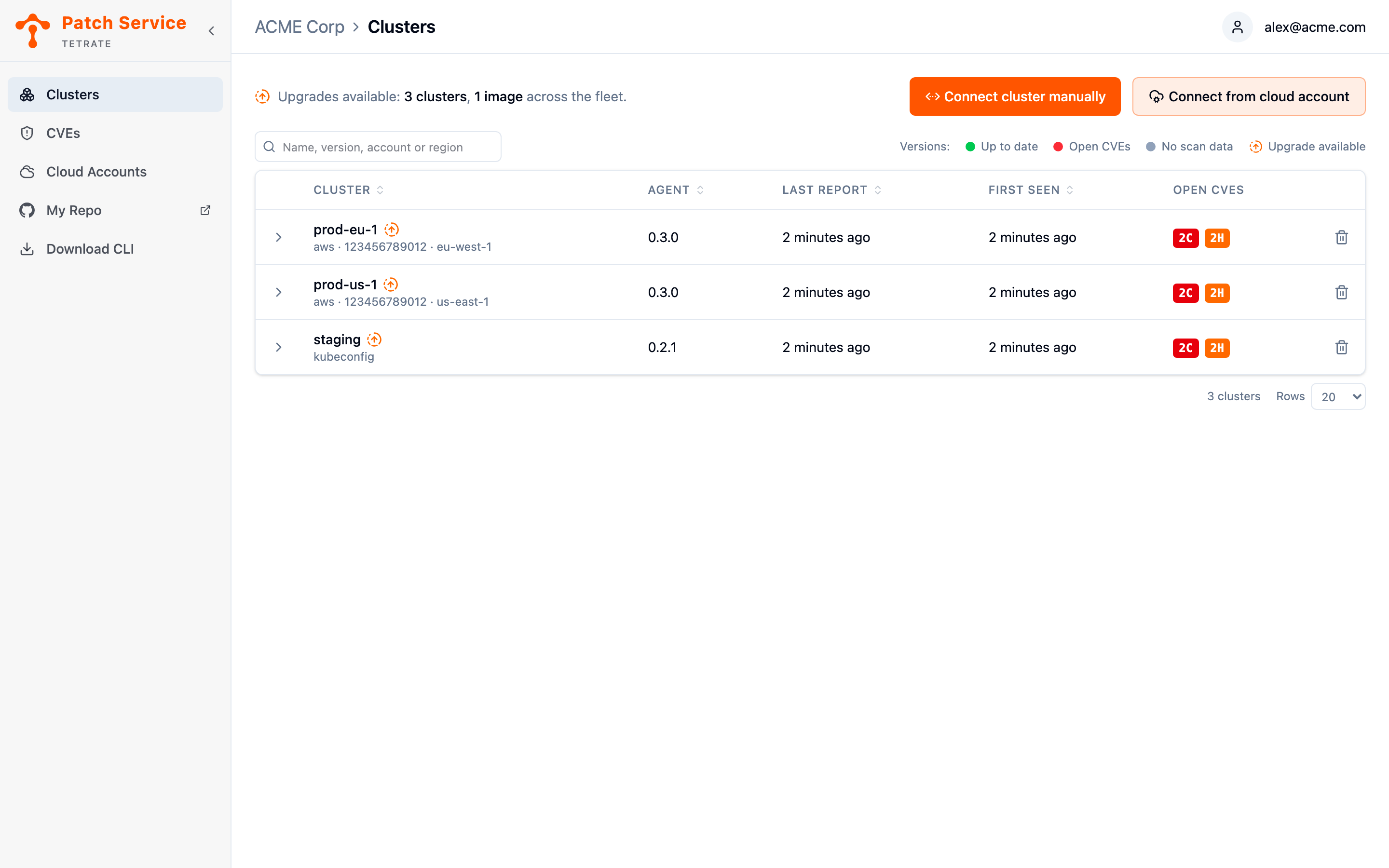This screenshot has height=868, width=1389.
Task: Click the 2C critical badge for prod-eu-1
Action: tap(1186, 238)
